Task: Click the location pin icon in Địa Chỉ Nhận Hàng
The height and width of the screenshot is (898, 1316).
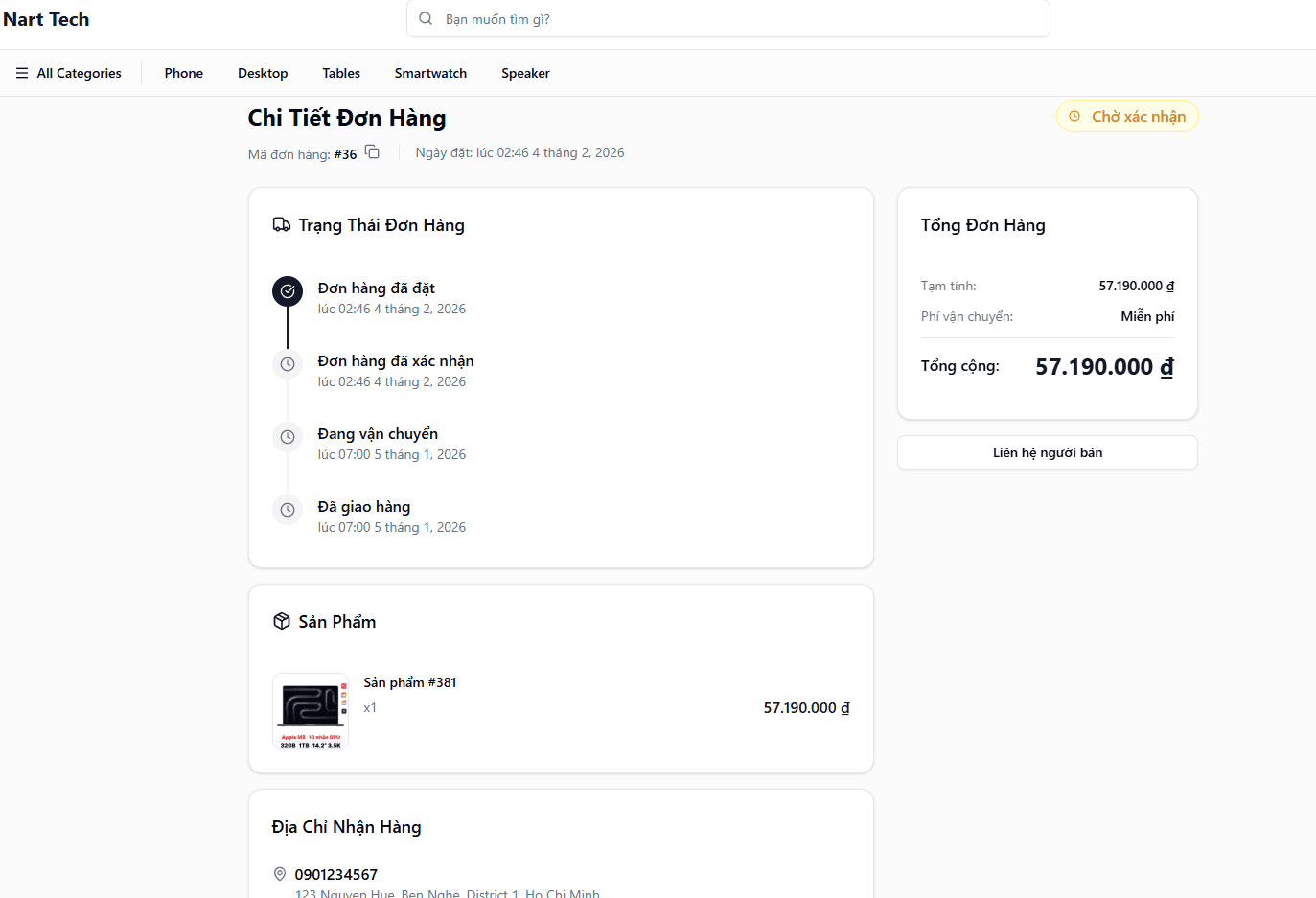Action: (280, 873)
